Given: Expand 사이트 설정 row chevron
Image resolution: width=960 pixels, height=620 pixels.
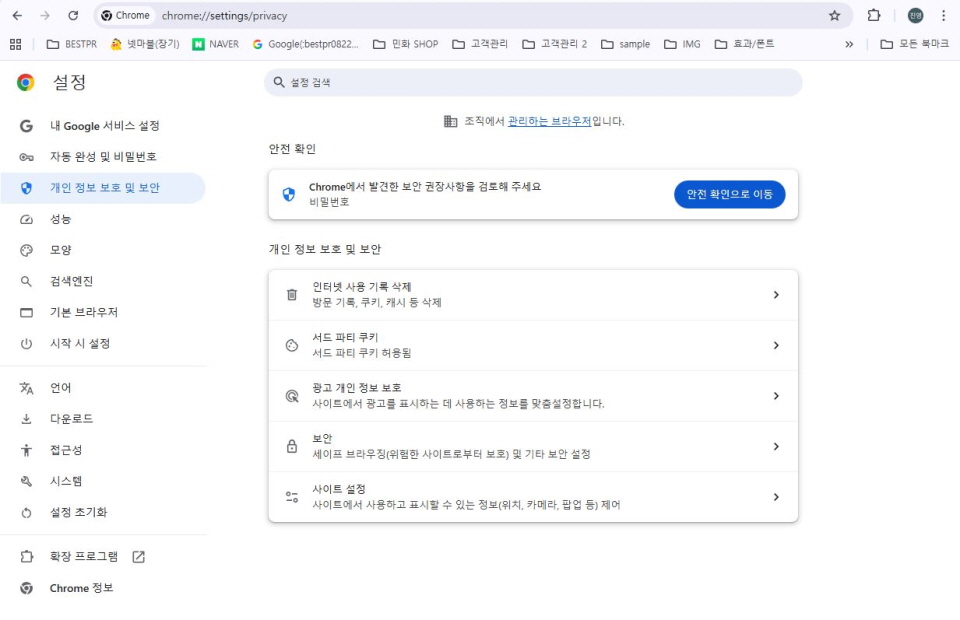Looking at the screenshot, I should coord(776,497).
